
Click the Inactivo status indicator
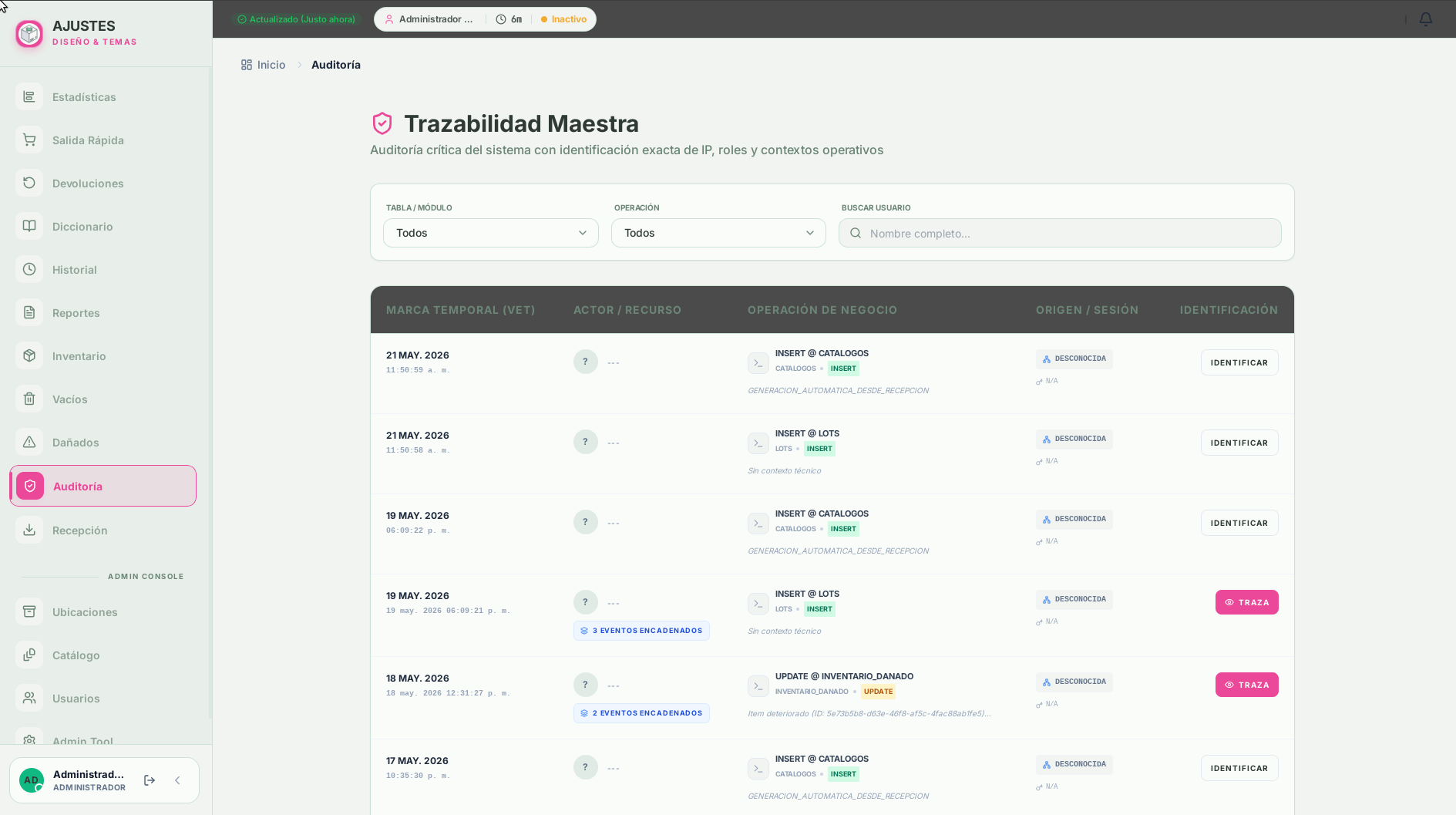coord(563,19)
